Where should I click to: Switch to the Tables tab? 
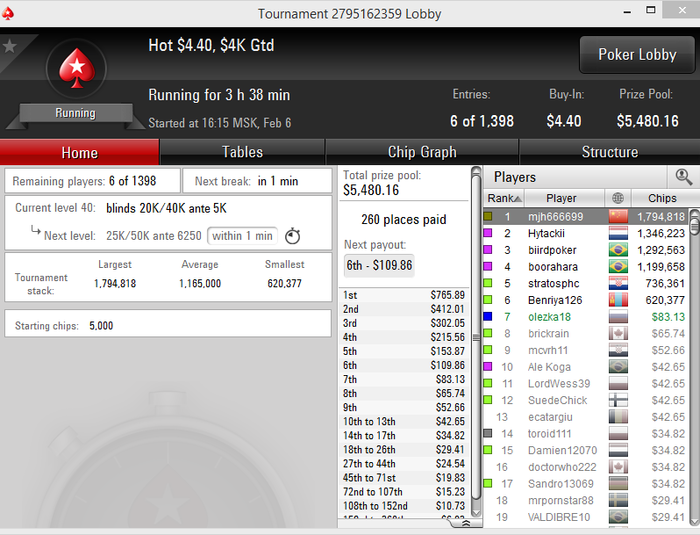tap(242, 152)
